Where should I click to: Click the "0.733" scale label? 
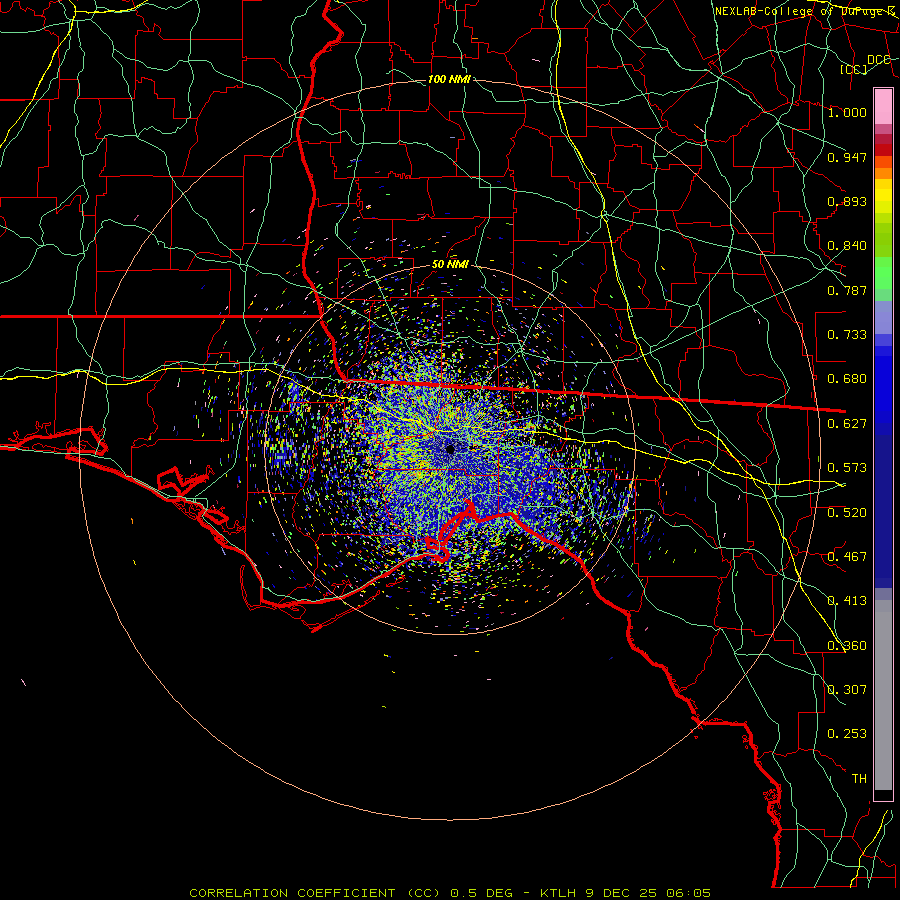pos(847,335)
